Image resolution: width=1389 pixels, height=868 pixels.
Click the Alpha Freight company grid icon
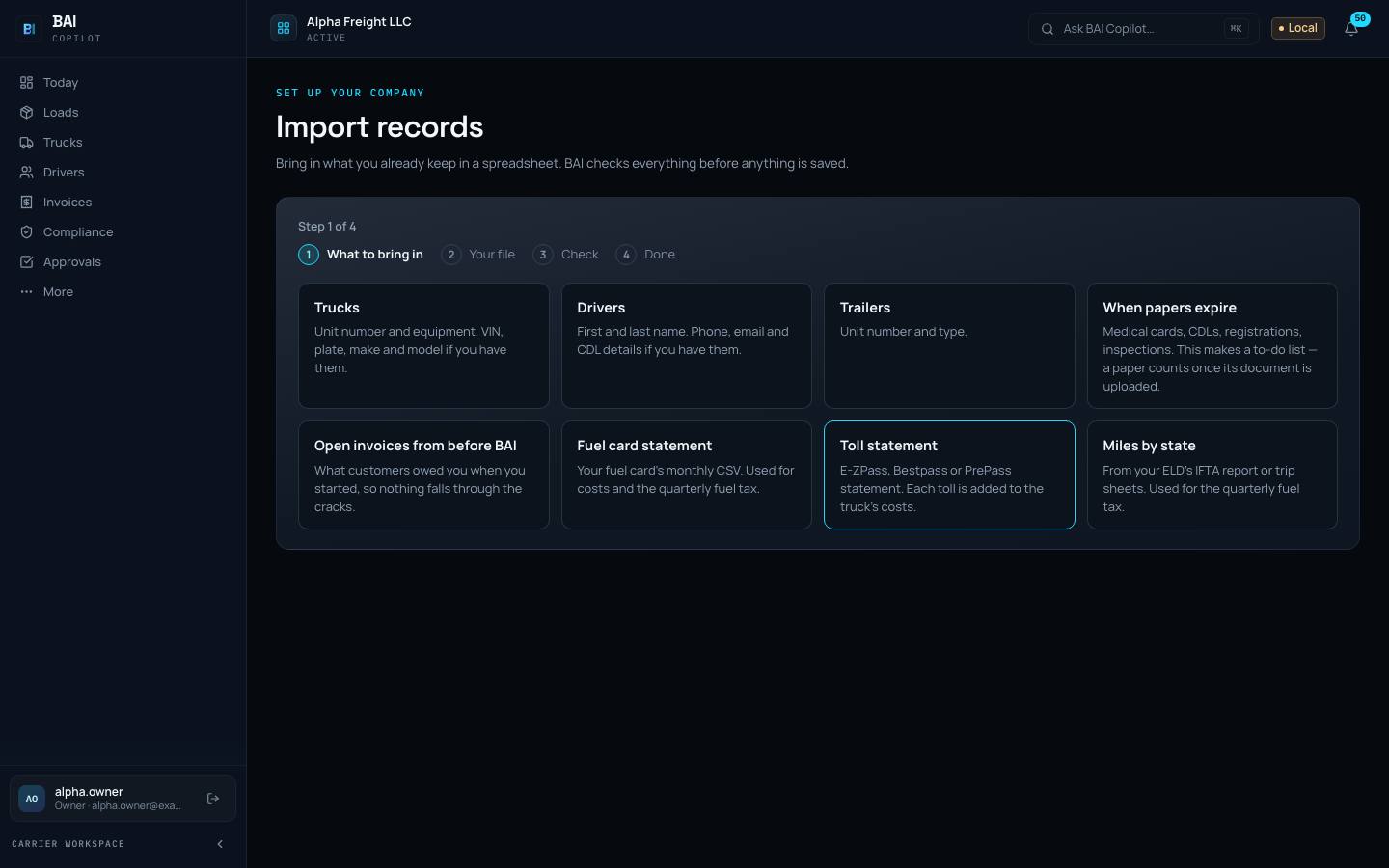284,29
